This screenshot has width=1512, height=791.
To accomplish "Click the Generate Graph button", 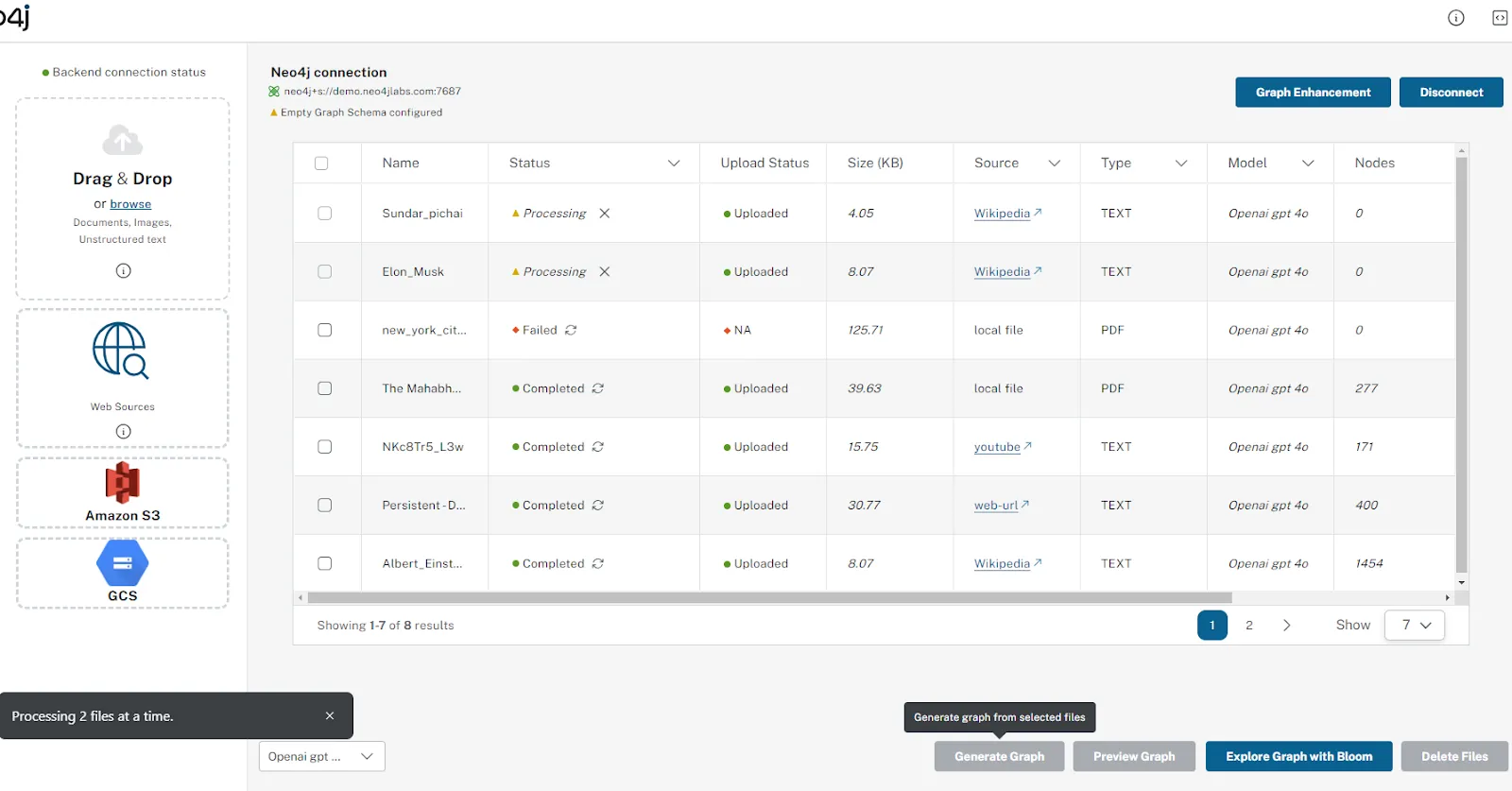I will pos(999,756).
